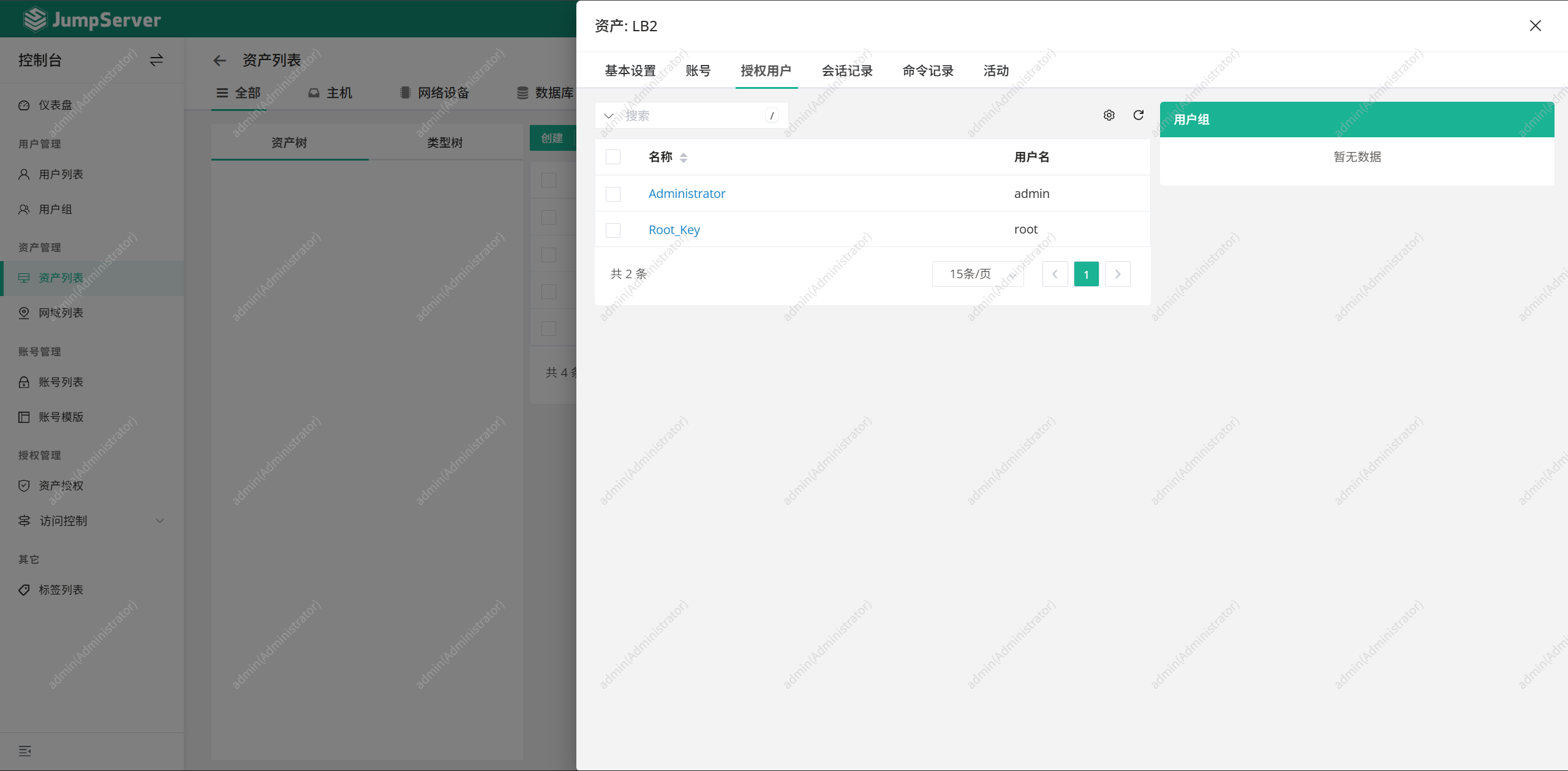Click the 'root' username cell
1568x771 pixels.
[1026, 229]
